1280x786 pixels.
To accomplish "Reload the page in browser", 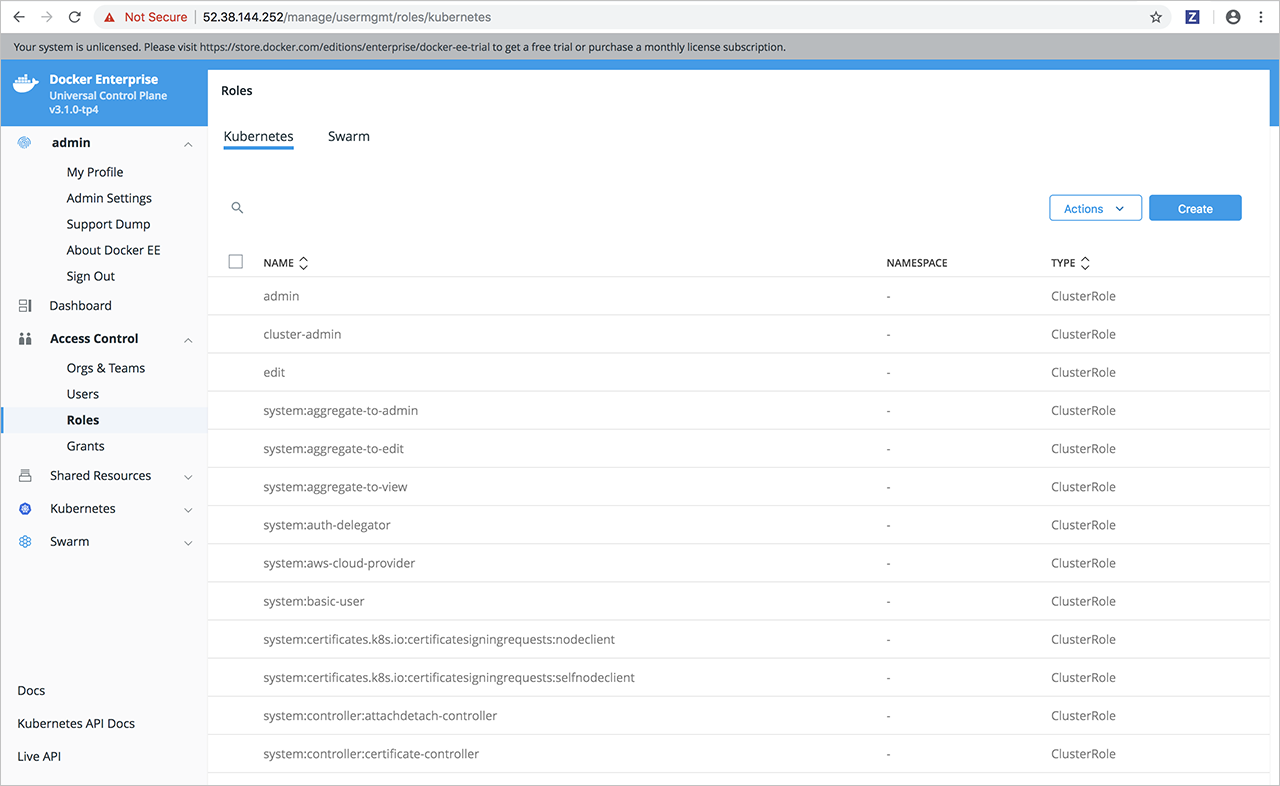I will point(74,17).
